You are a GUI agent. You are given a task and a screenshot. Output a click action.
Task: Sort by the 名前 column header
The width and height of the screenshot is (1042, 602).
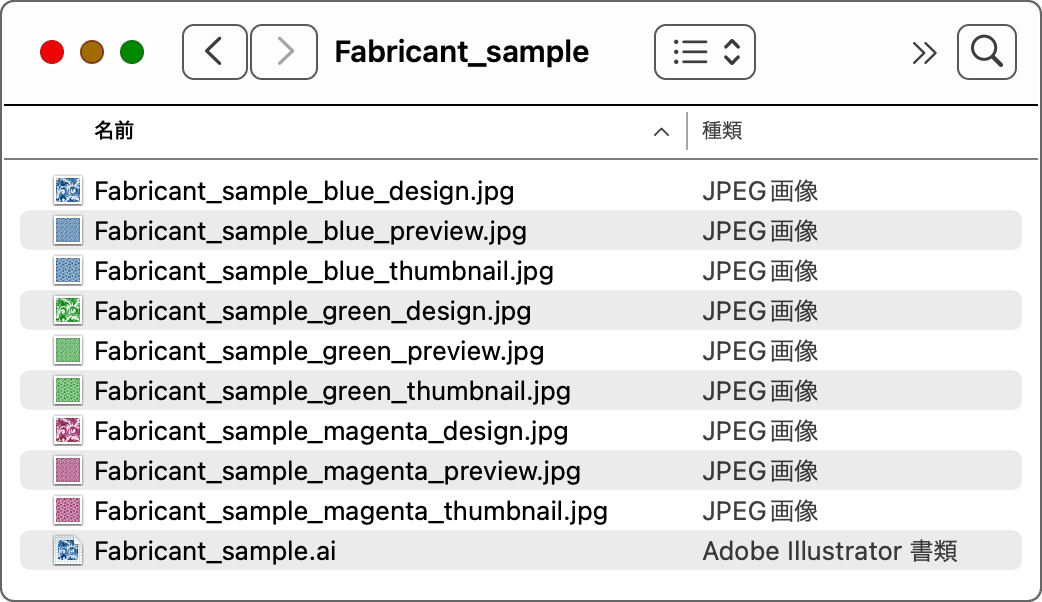tap(114, 130)
